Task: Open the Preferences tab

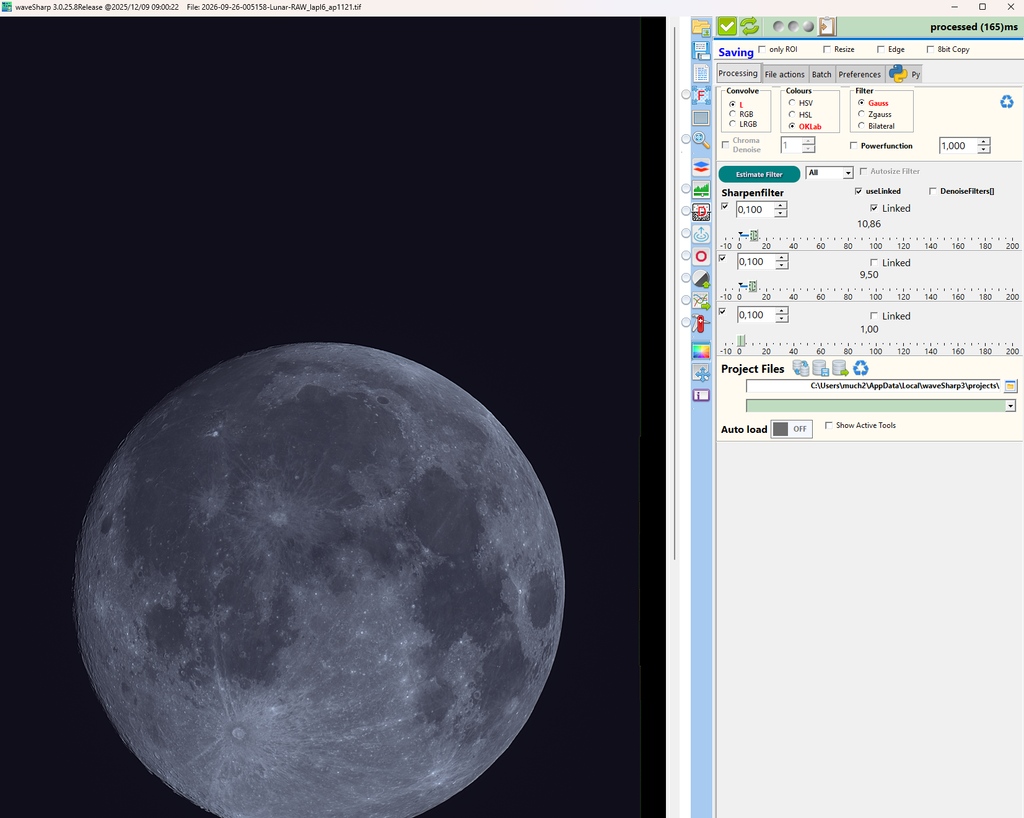Action: [x=859, y=74]
